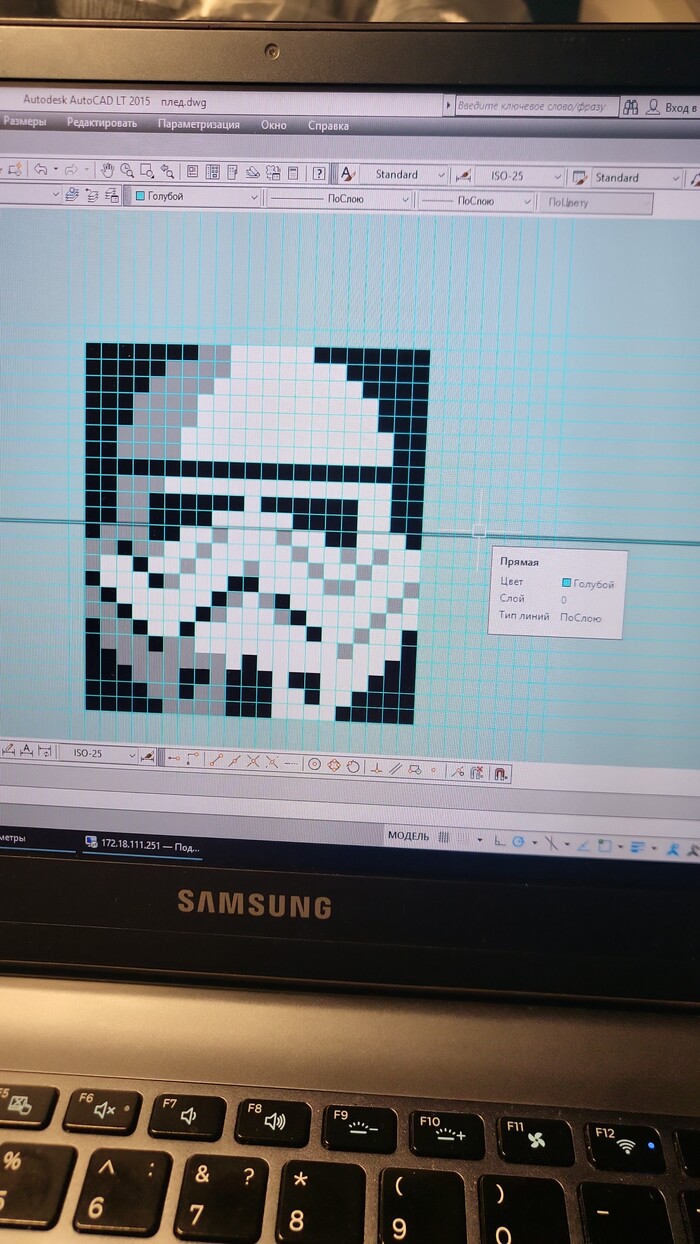Expand the Голубой color dropdown

coord(255,198)
